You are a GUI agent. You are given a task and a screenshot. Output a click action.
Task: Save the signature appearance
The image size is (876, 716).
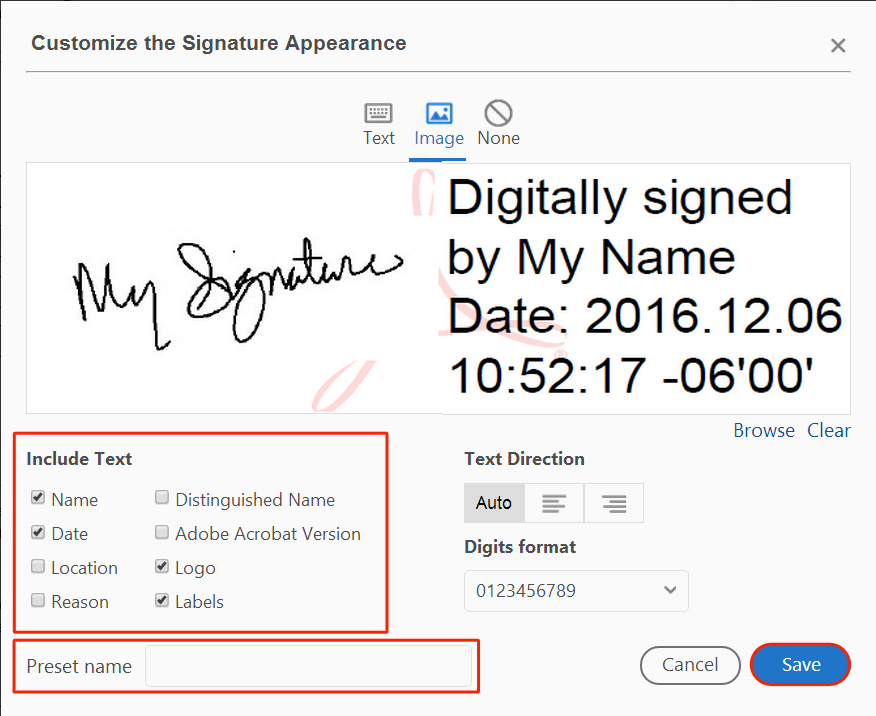click(x=800, y=665)
